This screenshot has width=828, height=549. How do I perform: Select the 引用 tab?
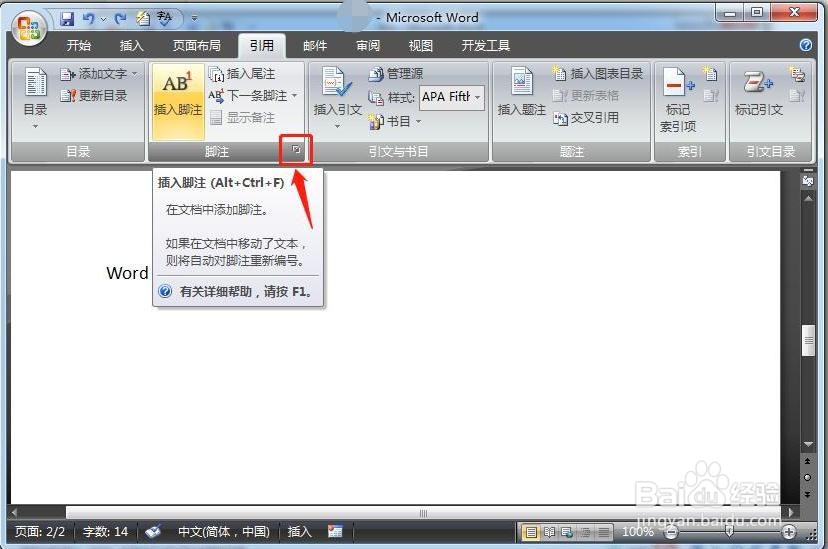pyautogui.click(x=262, y=46)
